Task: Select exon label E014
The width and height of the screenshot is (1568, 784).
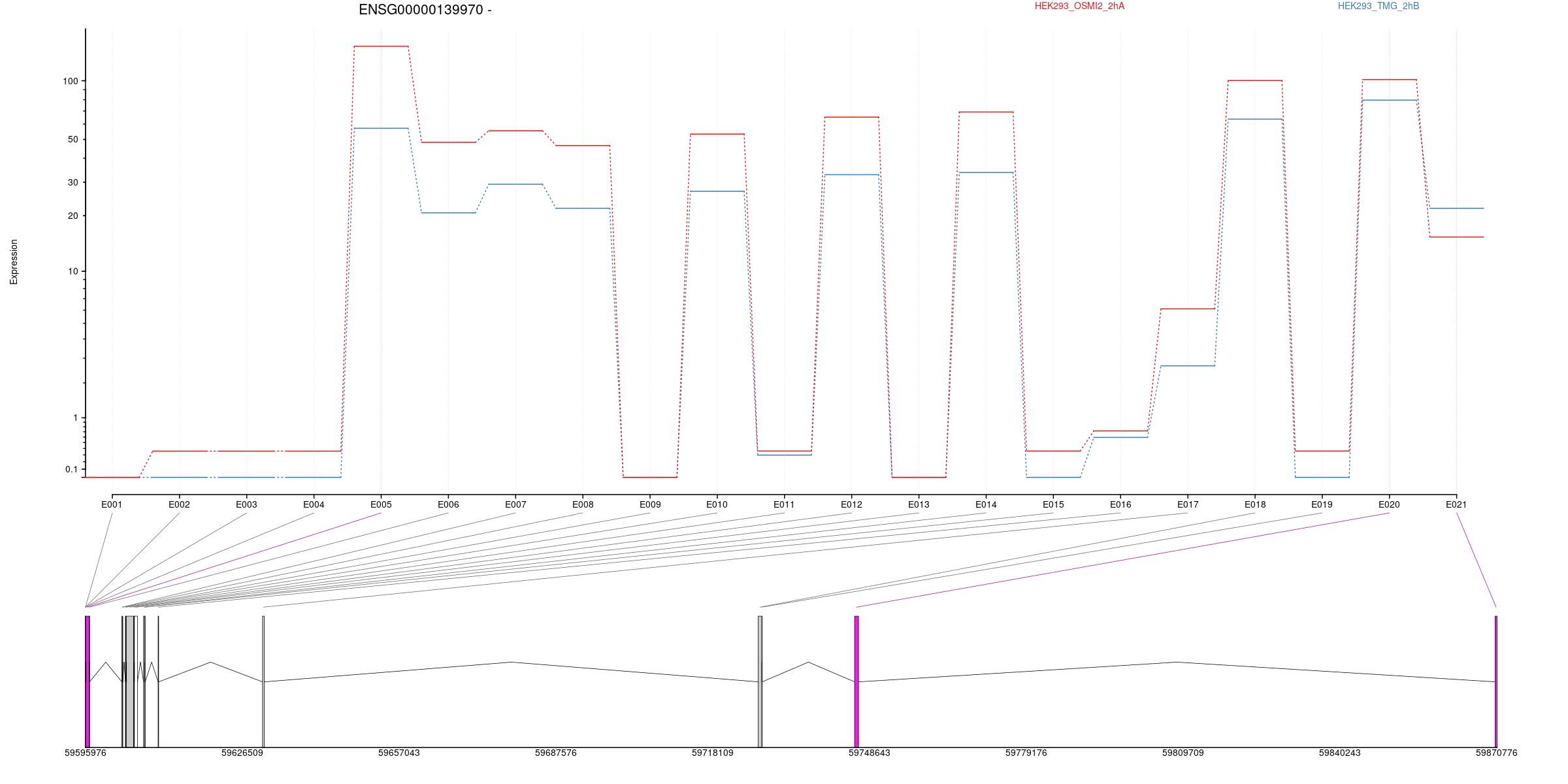Action: tap(986, 504)
